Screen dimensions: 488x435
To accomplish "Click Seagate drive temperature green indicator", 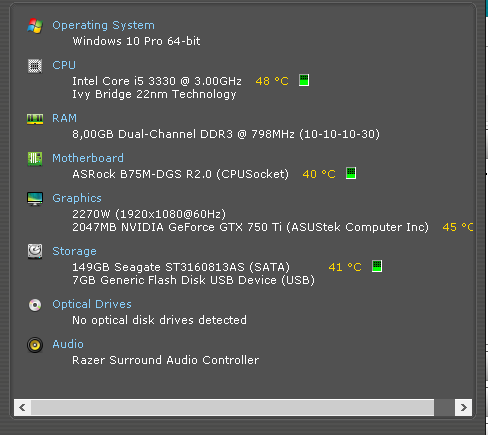I will pyautogui.click(x=377, y=266).
